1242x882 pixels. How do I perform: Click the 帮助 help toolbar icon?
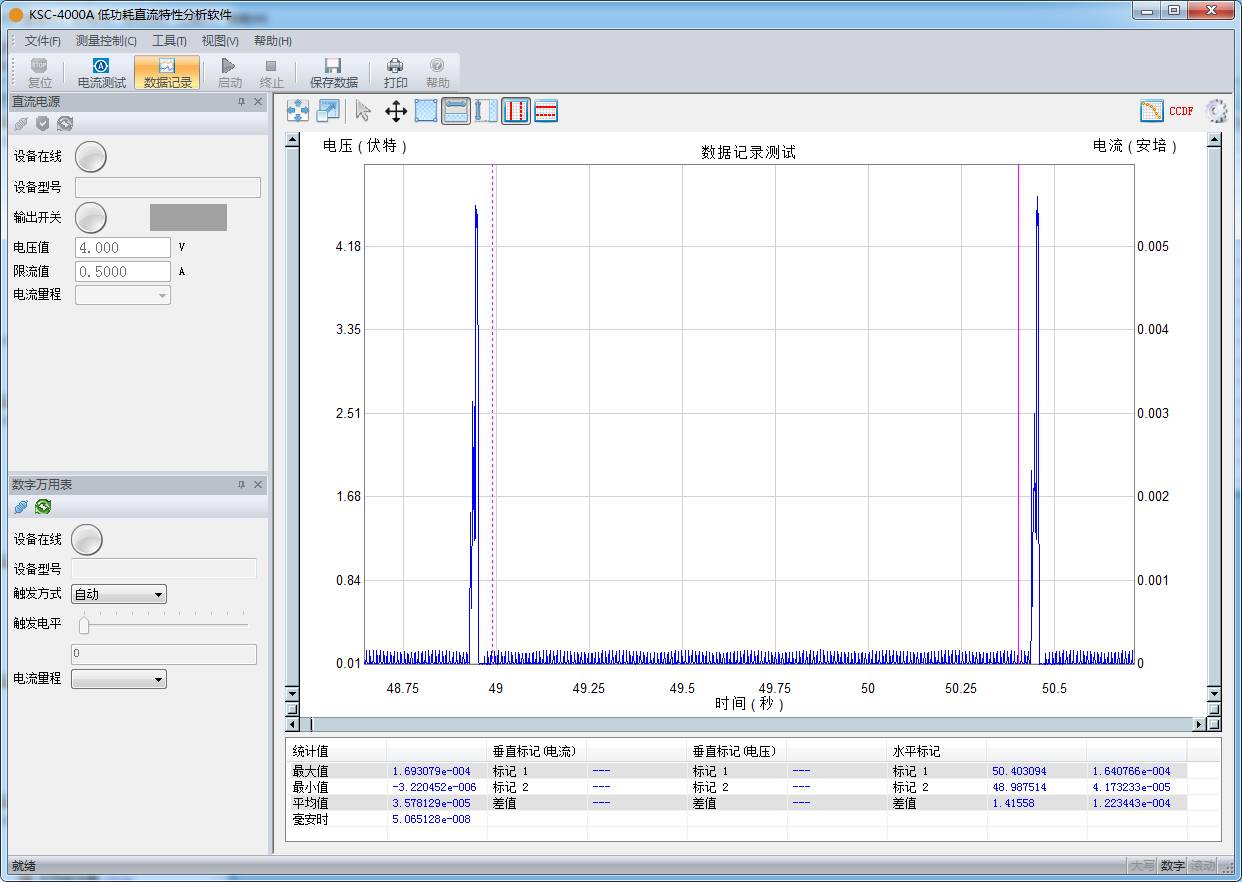(437, 73)
